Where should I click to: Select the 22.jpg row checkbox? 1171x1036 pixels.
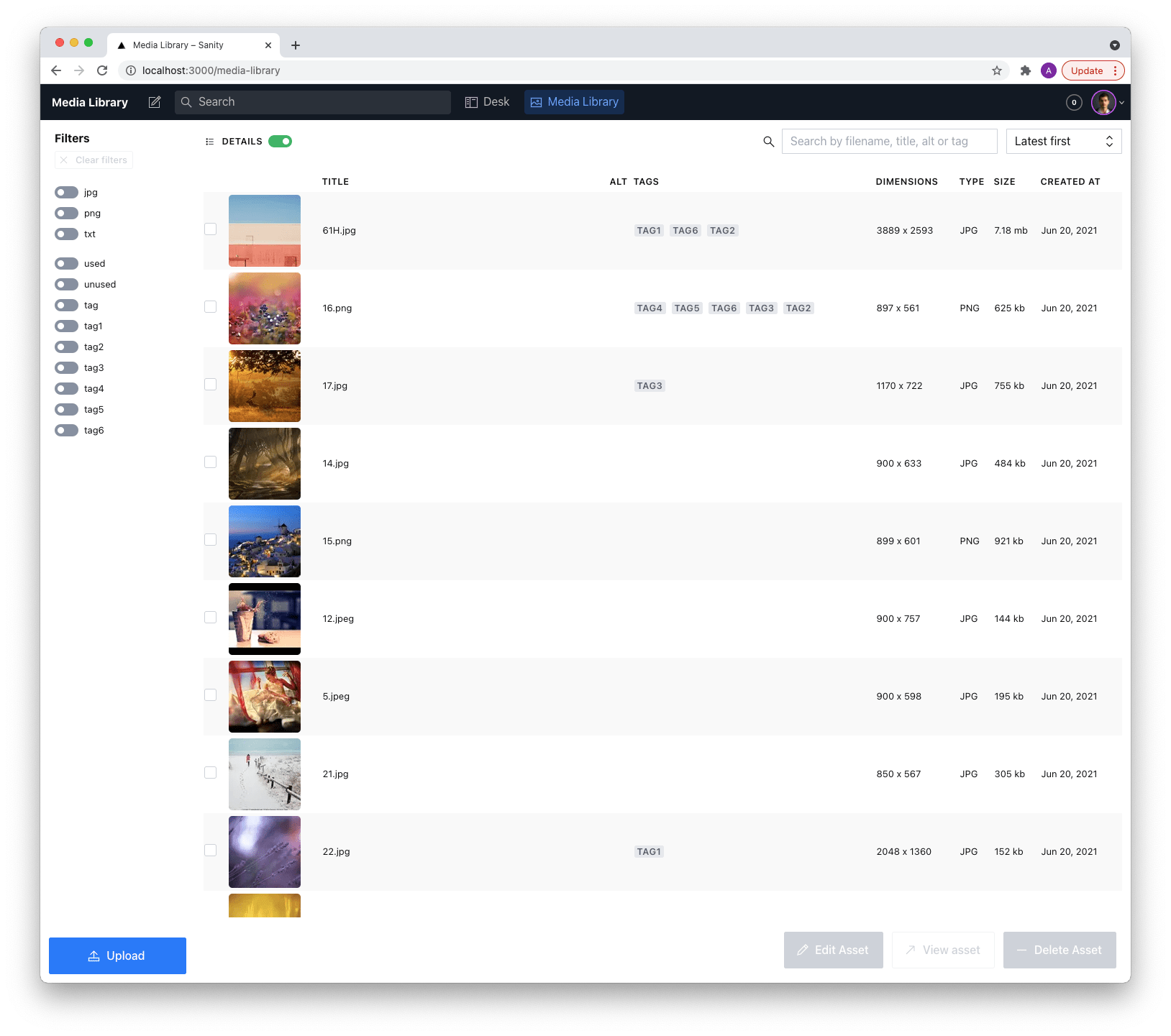click(210, 850)
